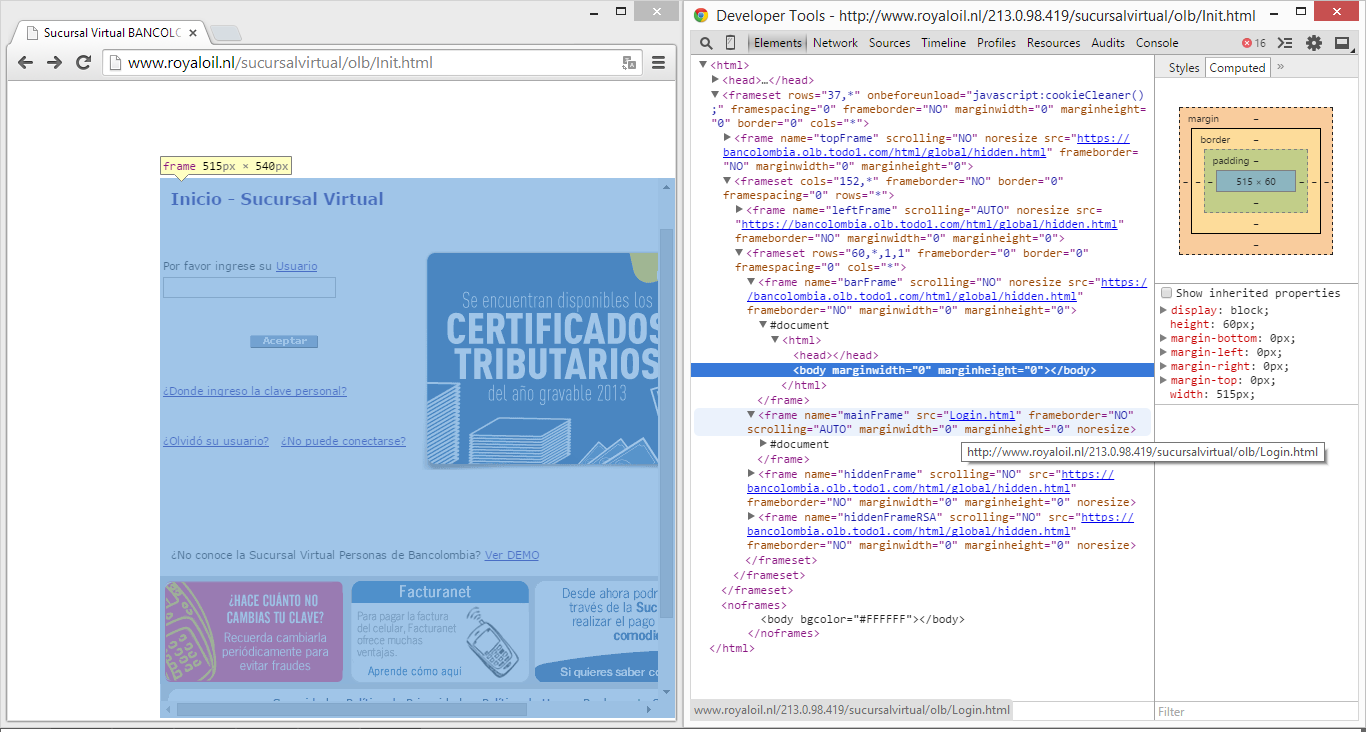Open the Audits panel

point(1108,43)
